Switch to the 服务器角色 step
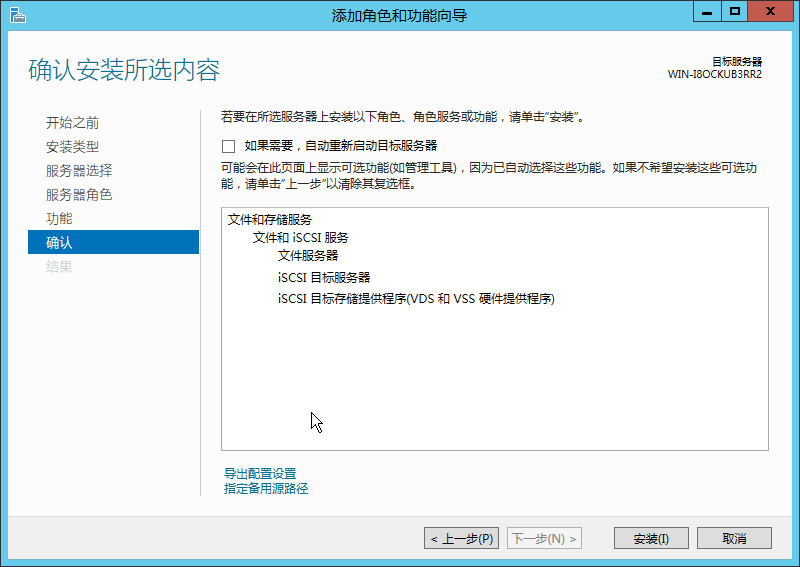The image size is (800, 567). (79, 194)
